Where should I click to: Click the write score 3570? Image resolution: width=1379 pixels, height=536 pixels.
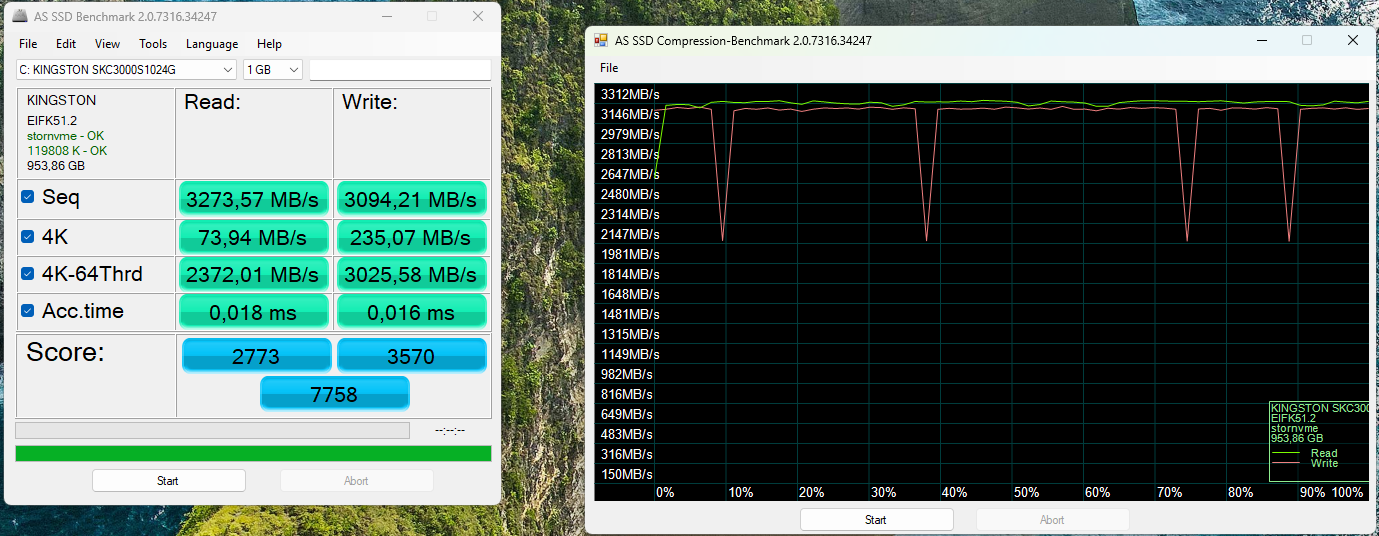412,356
